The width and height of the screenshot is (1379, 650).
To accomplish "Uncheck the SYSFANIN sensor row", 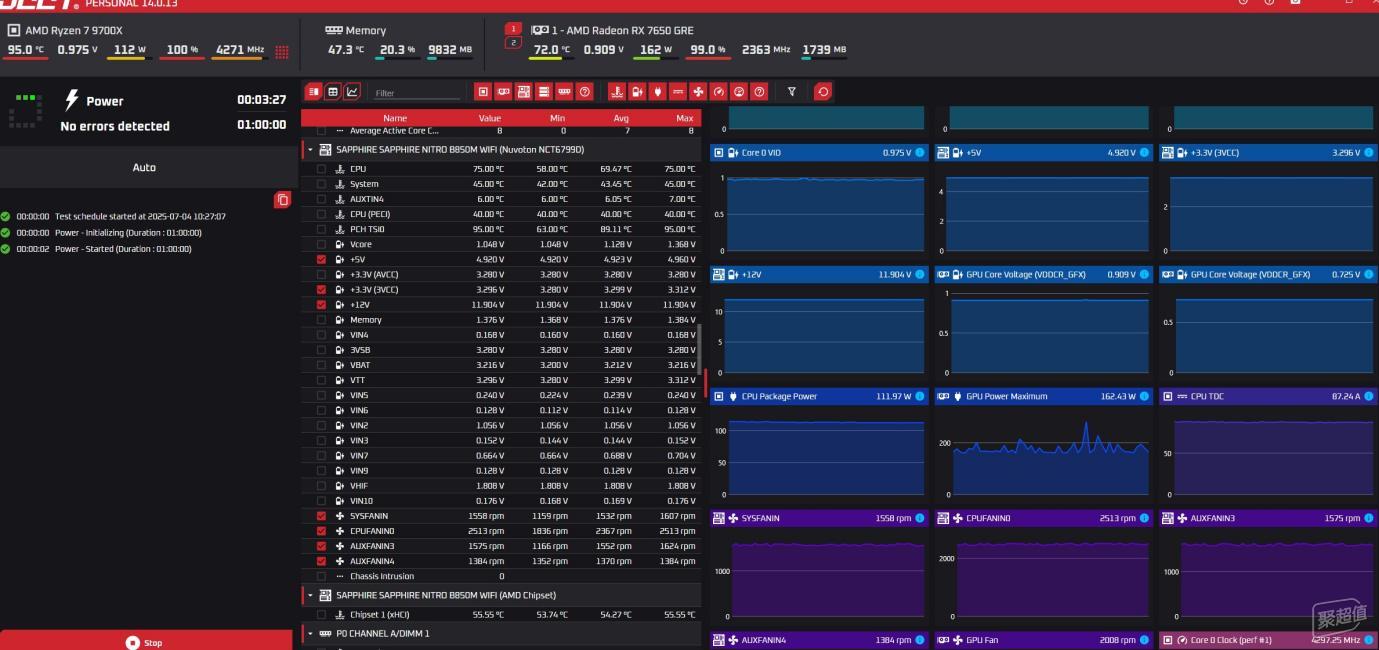I will point(321,516).
